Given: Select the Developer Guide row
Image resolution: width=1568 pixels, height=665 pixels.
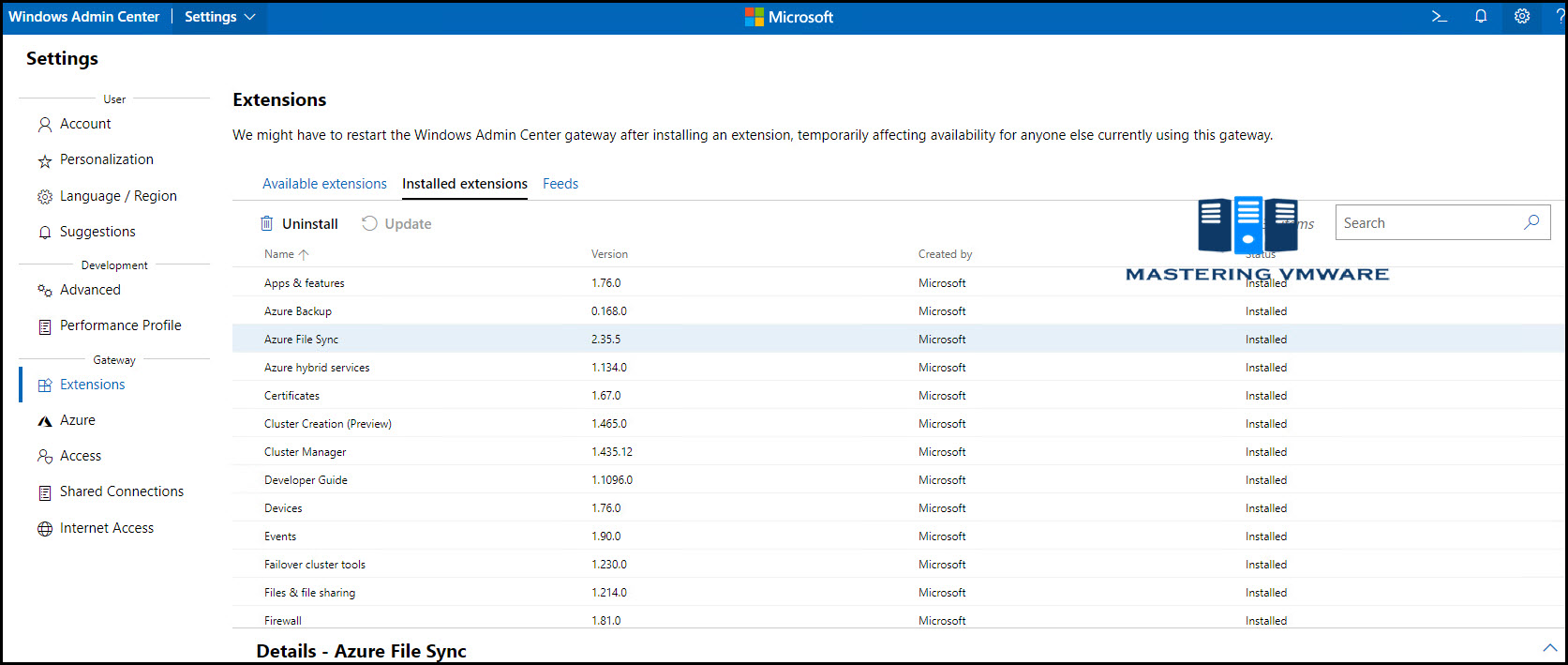Looking at the screenshot, I should [x=898, y=479].
